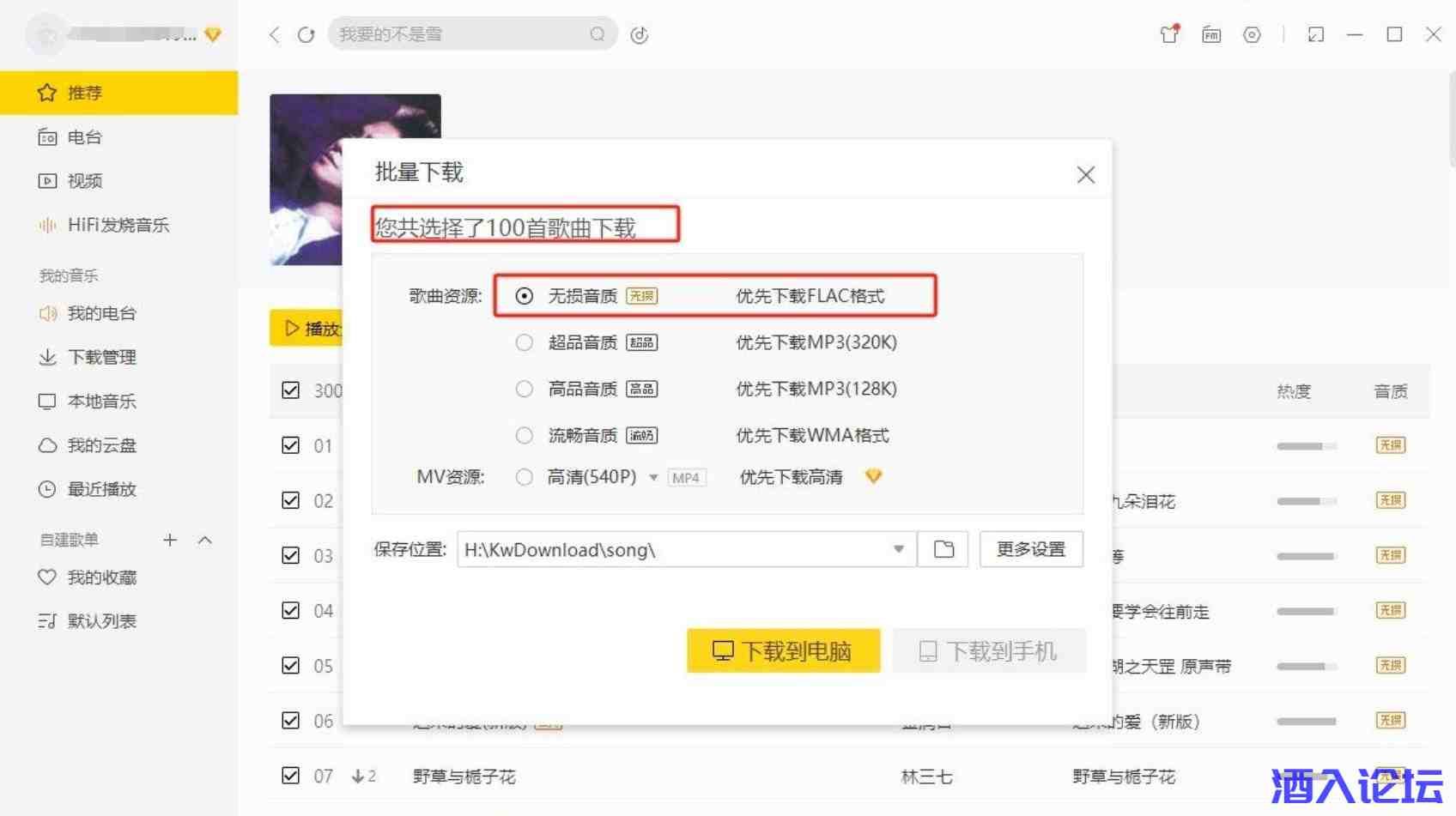Image resolution: width=1456 pixels, height=816 pixels.
Task: Click the 无损 badge on song row 01
Action: (x=1391, y=444)
